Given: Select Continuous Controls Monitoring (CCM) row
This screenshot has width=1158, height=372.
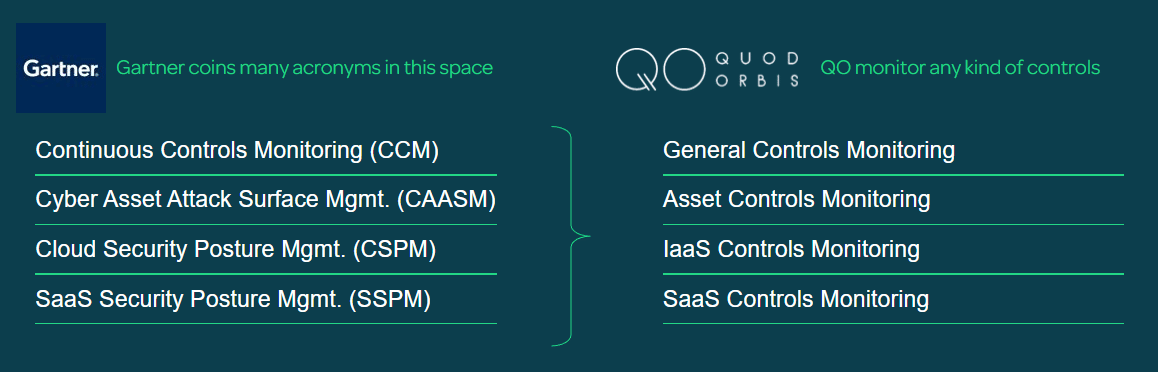Looking at the screenshot, I should coord(266,151).
